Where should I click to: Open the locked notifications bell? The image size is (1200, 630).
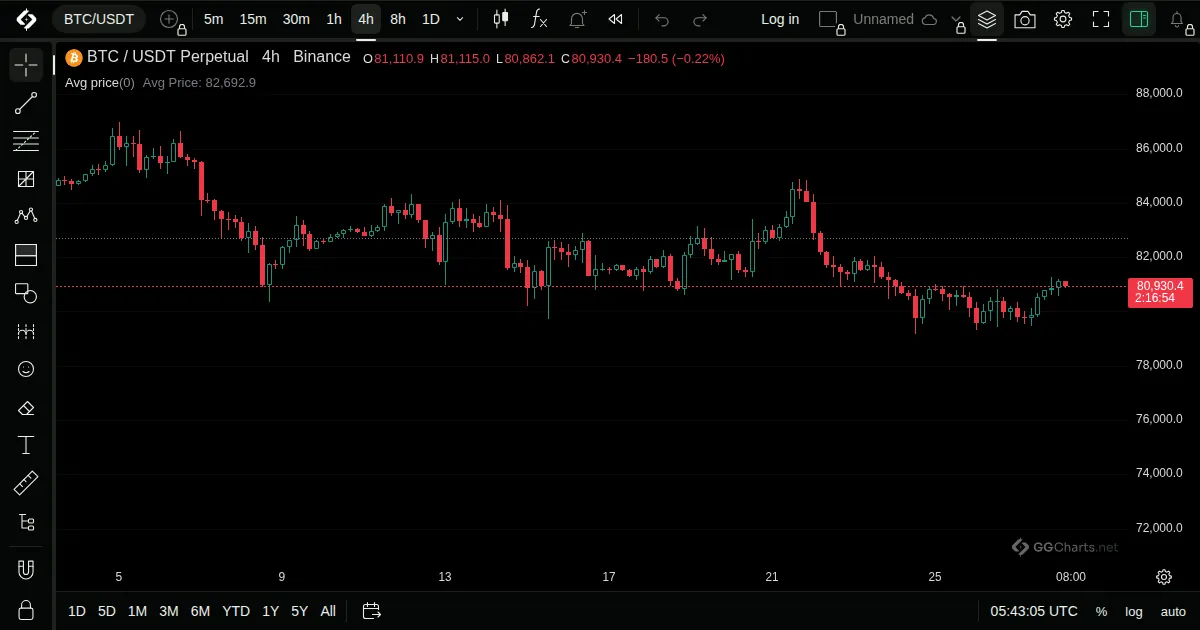(x=1178, y=19)
